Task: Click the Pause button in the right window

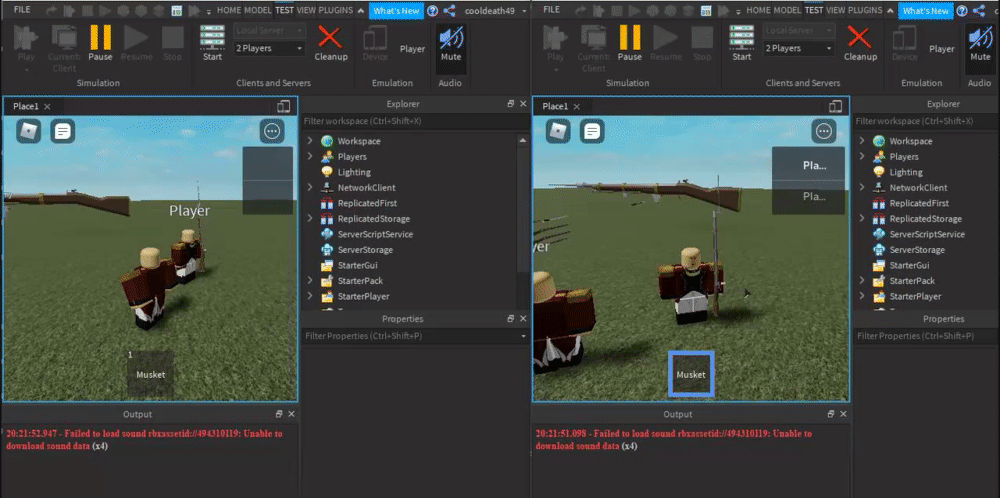Action: click(x=629, y=43)
